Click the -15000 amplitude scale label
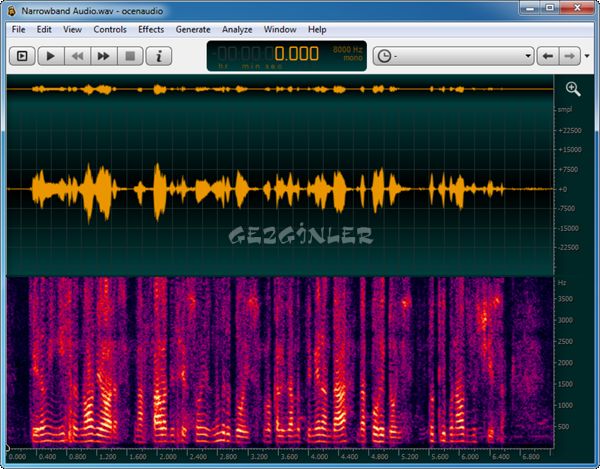This screenshot has height=469, width=600. (569, 228)
